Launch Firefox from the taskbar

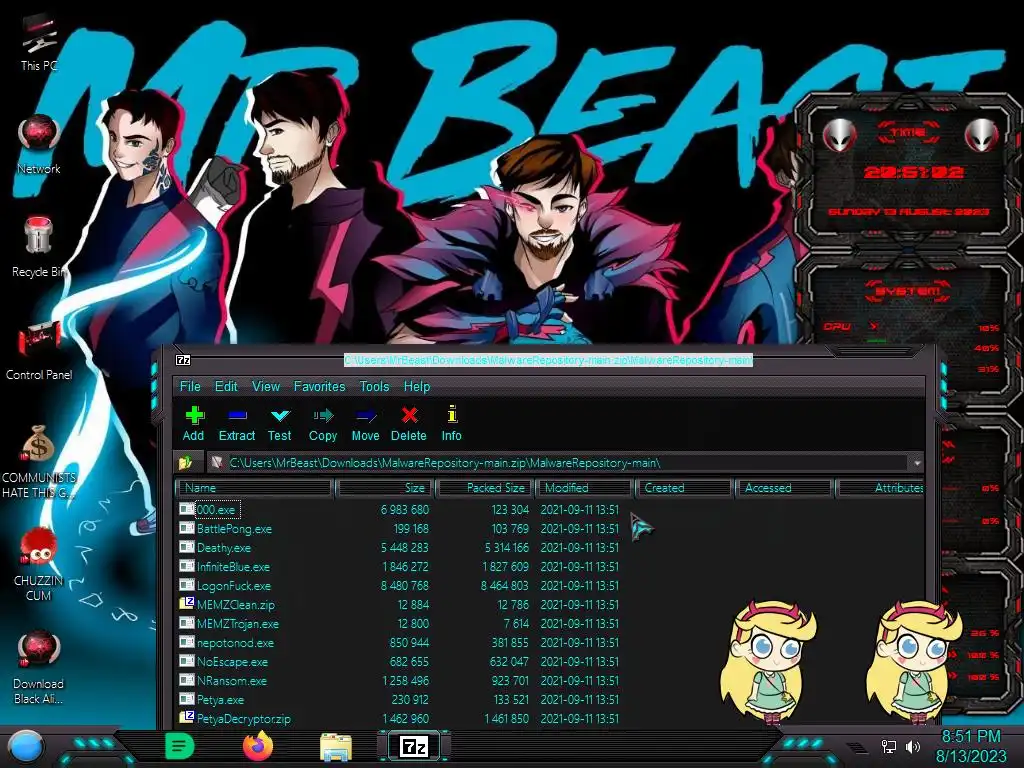point(257,746)
